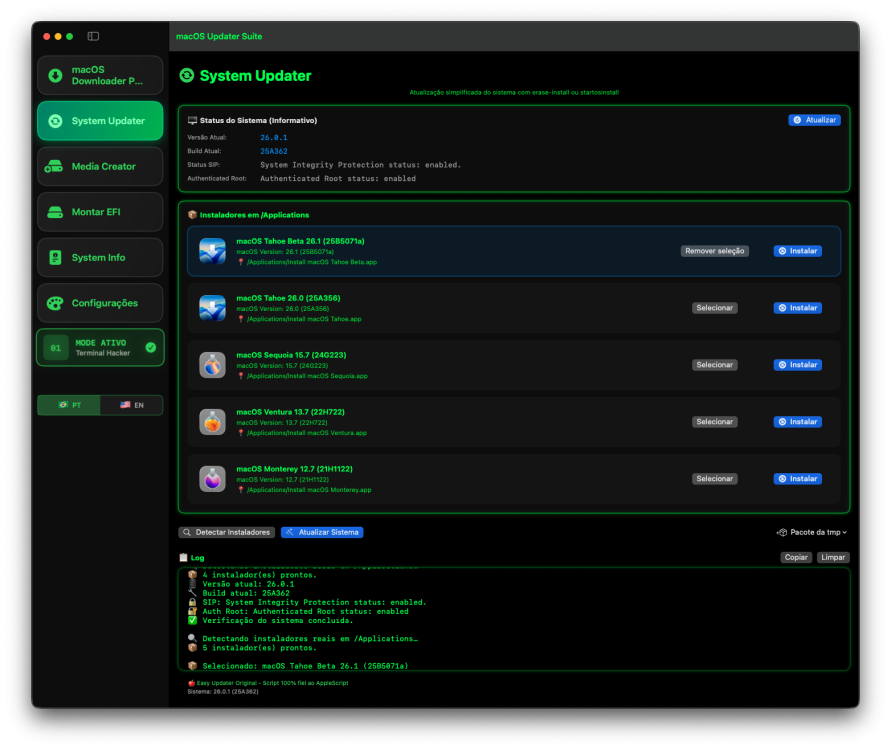891x750 pixels.
Task: Click the Monterey.app path text
Action: pyautogui.click(x=309, y=489)
